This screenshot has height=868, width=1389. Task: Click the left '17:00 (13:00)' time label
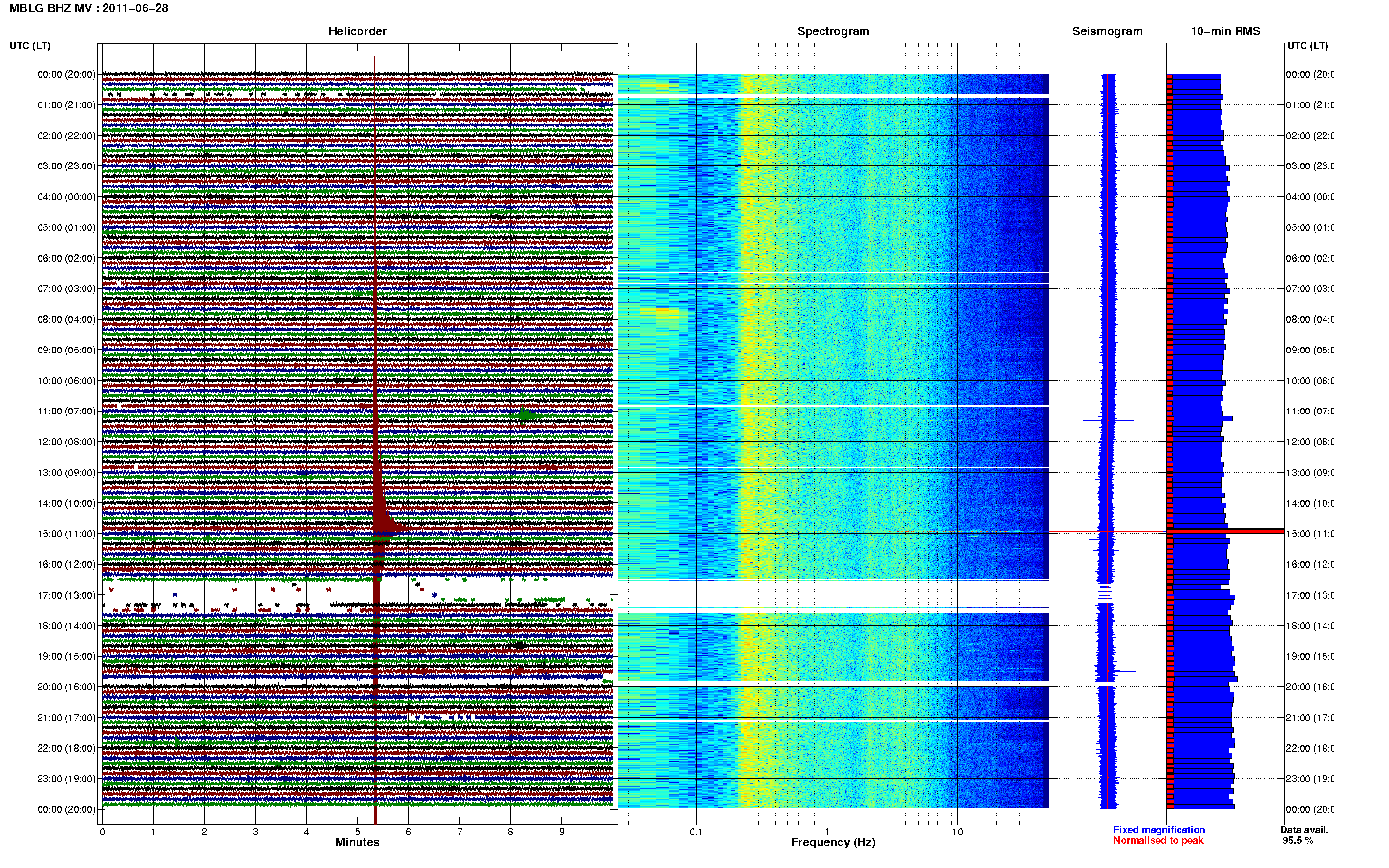pyautogui.click(x=66, y=595)
